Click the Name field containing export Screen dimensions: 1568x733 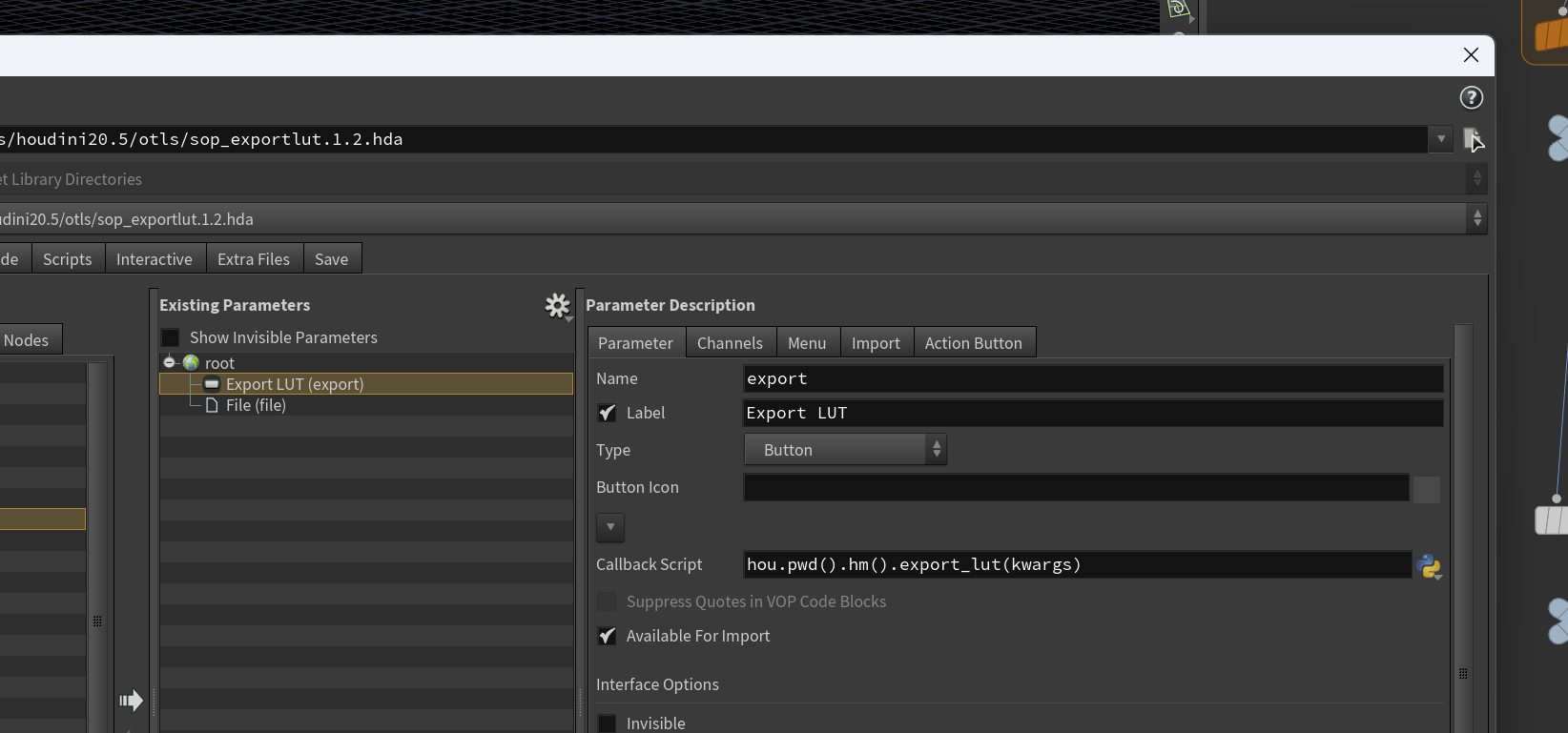click(1093, 378)
